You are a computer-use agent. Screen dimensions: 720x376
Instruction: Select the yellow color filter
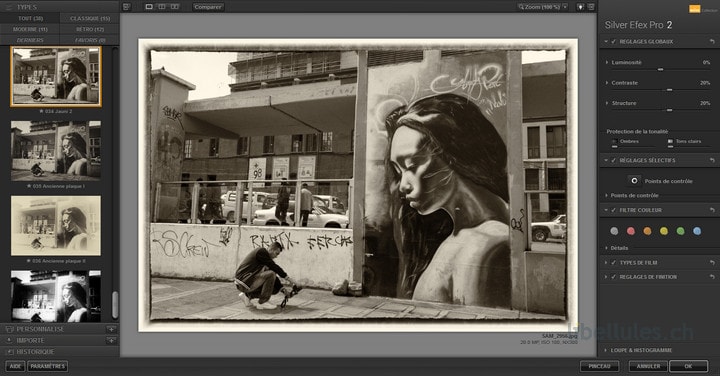pyautogui.click(x=664, y=231)
